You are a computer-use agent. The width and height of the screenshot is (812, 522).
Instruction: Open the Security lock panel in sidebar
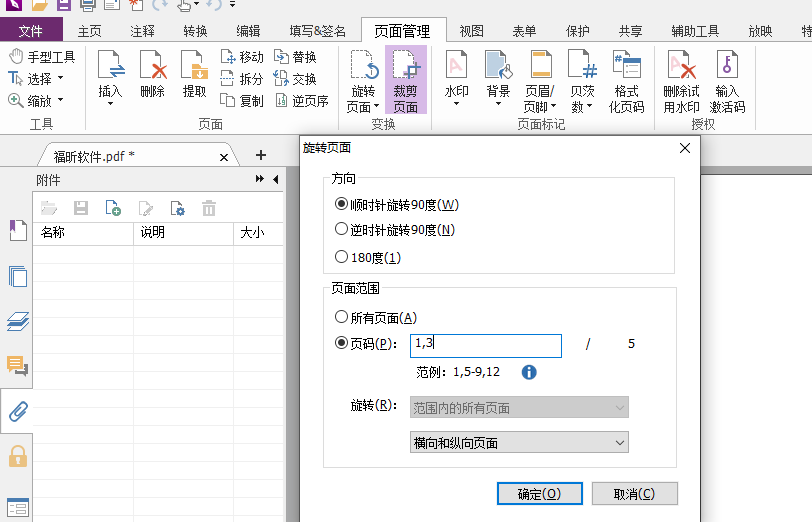point(18,456)
